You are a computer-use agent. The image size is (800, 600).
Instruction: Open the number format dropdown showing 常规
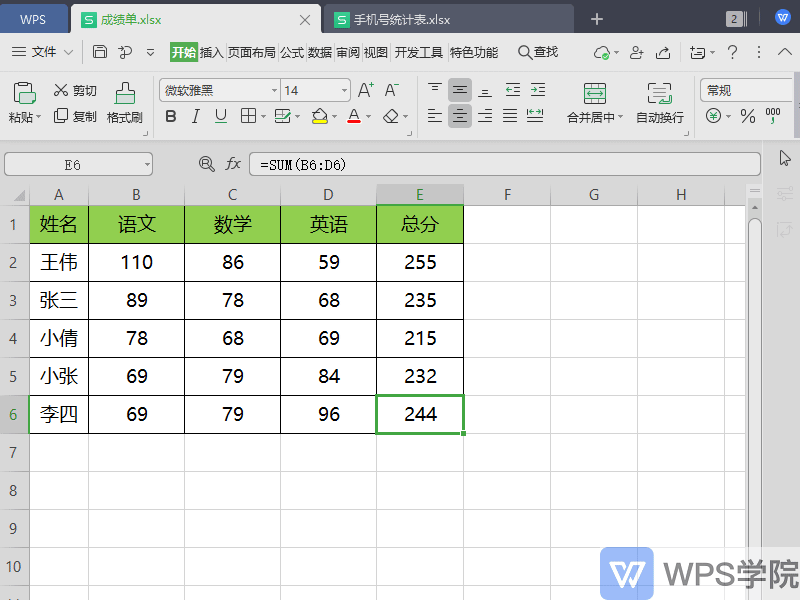coord(746,89)
